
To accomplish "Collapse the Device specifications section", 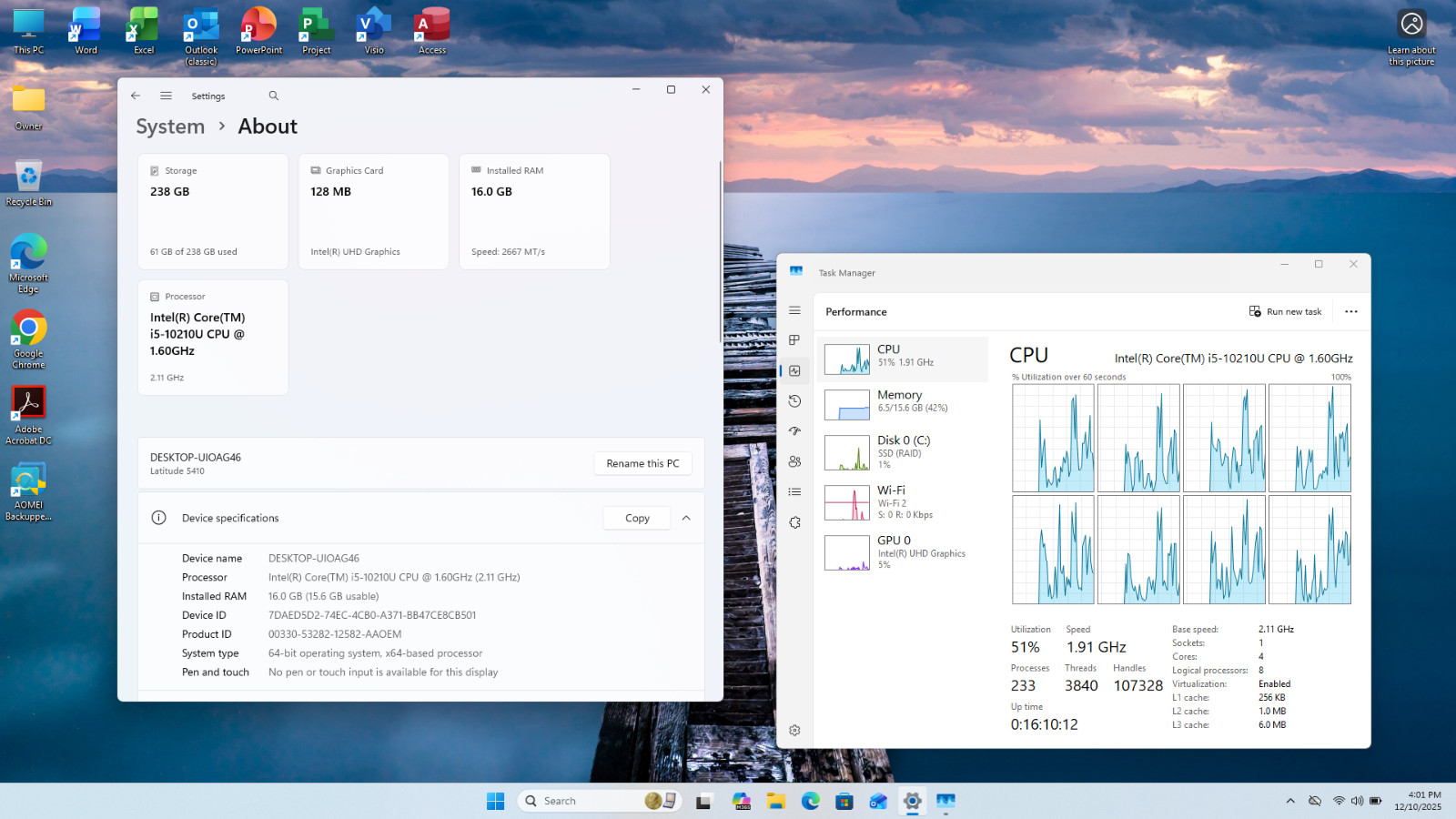I will tap(686, 518).
